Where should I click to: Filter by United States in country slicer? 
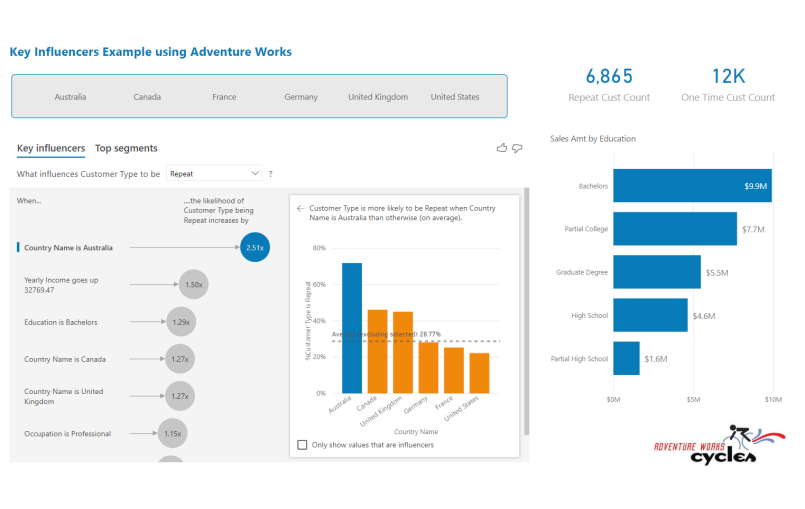tap(455, 97)
